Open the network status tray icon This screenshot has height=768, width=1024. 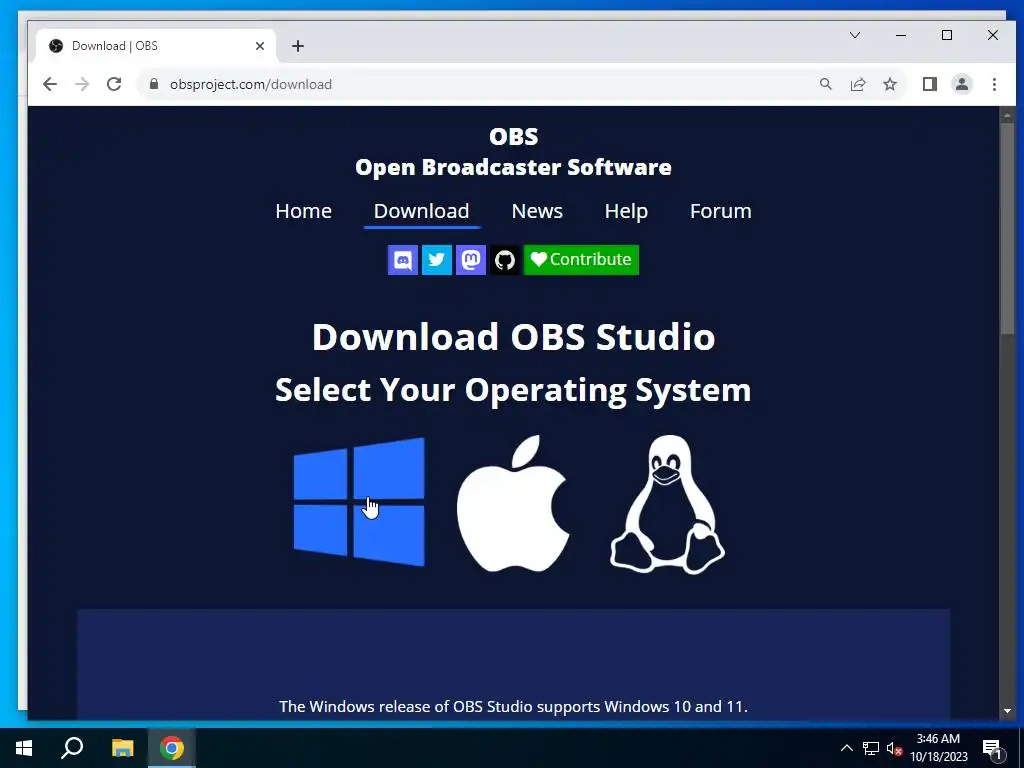[871, 748]
